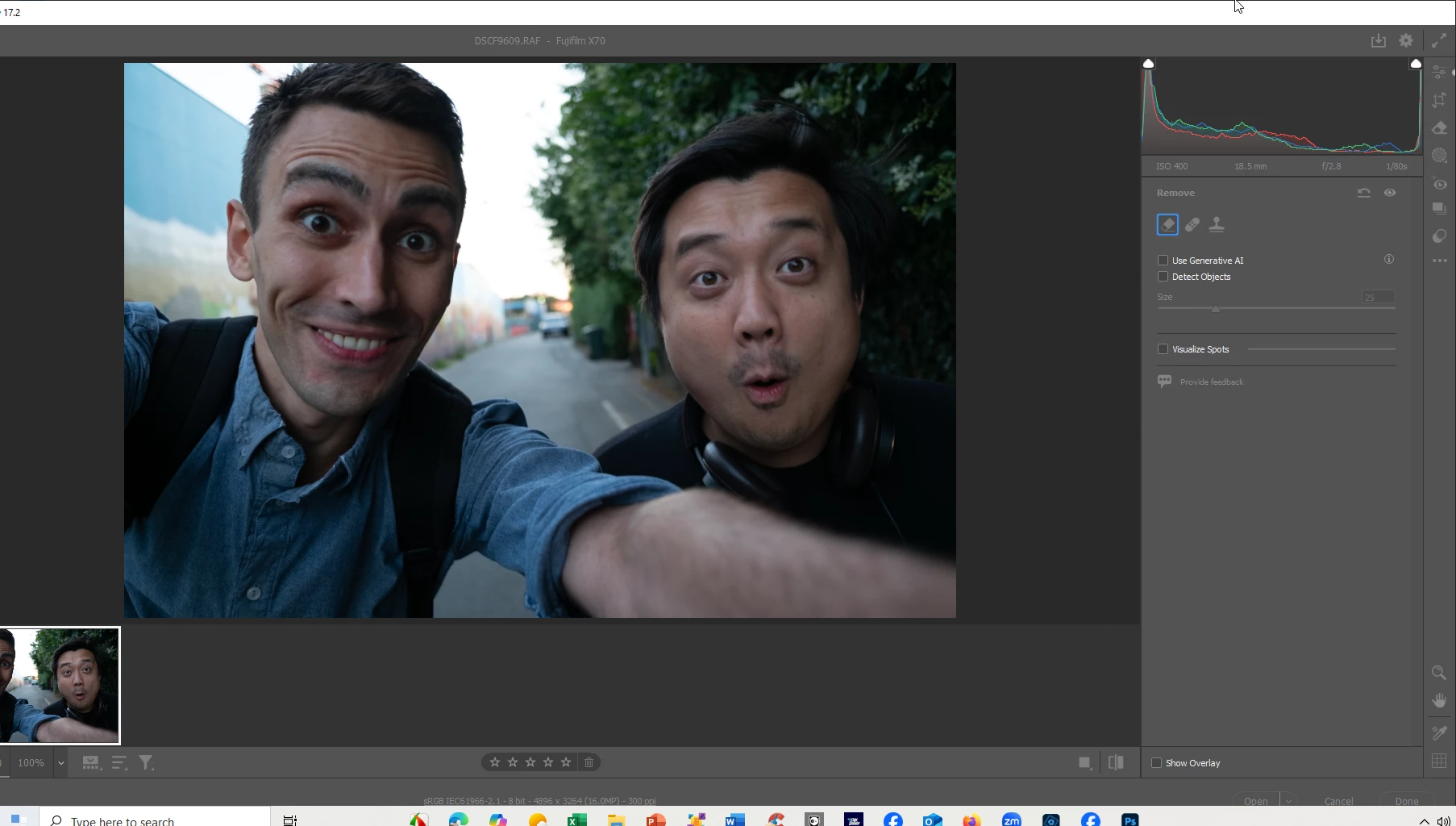Reset the Remove tool edits
The height and width of the screenshot is (826, 1456).
pos(1364,193)
